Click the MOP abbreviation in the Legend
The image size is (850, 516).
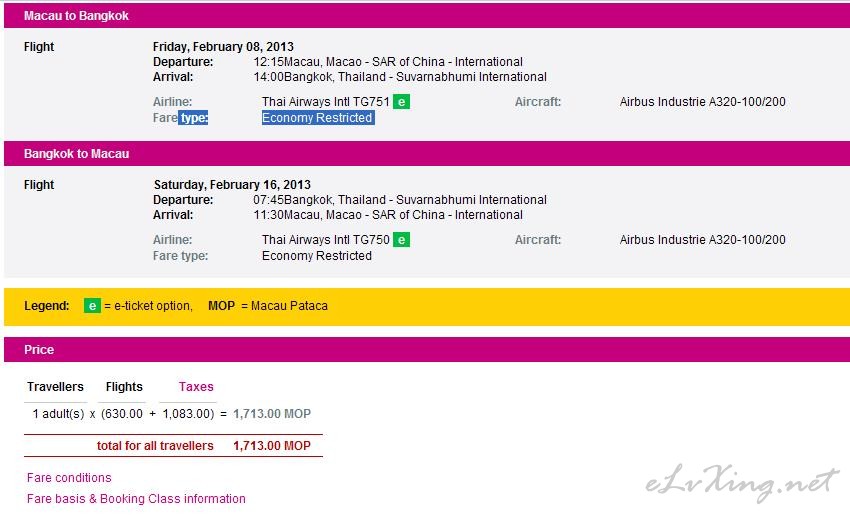tap(221, 306)
